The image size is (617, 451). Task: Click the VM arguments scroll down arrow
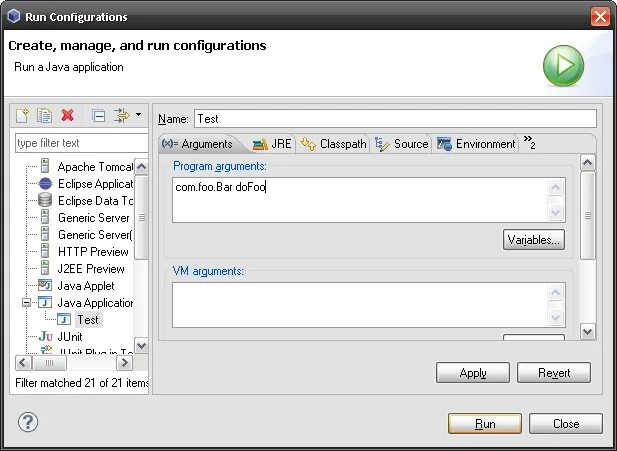pyautogui.click(x=556, y=317)
